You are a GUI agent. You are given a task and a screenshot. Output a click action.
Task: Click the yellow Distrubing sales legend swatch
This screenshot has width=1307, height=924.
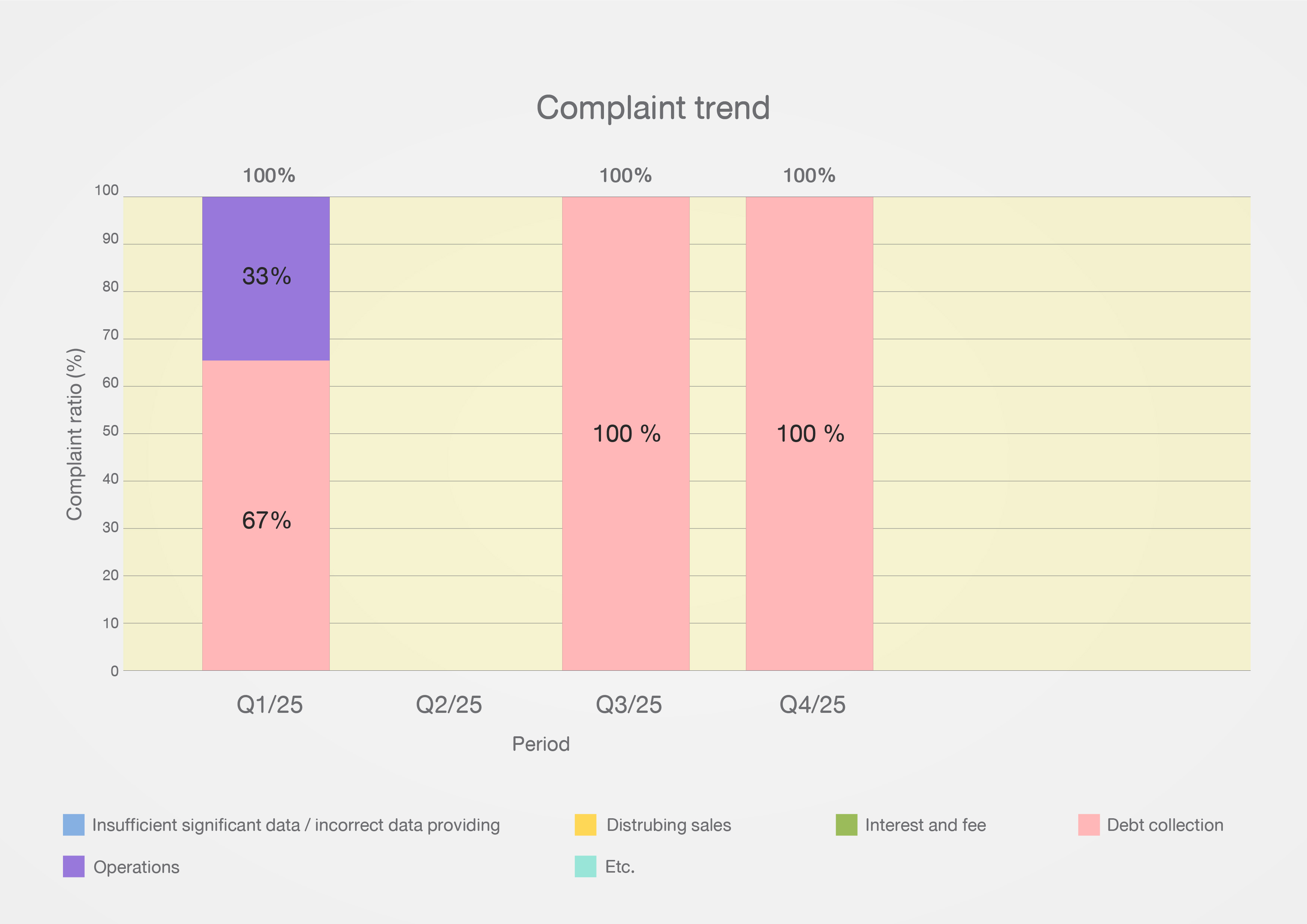(x=585, y=825)
